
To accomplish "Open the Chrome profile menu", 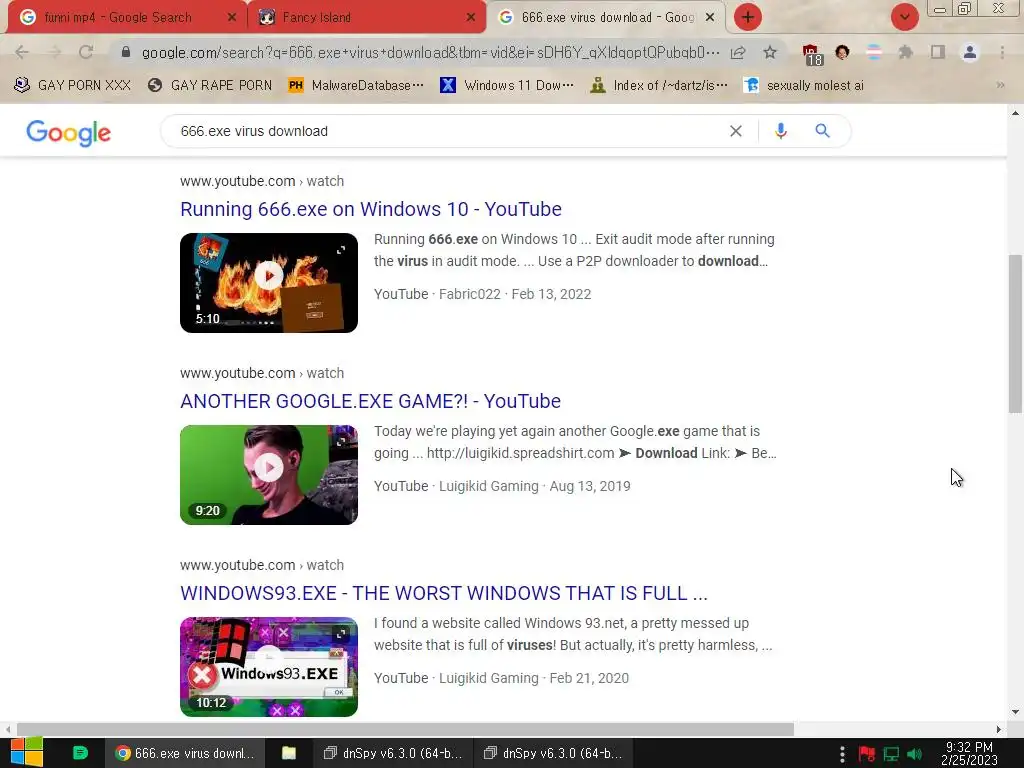I will (970, 52).
